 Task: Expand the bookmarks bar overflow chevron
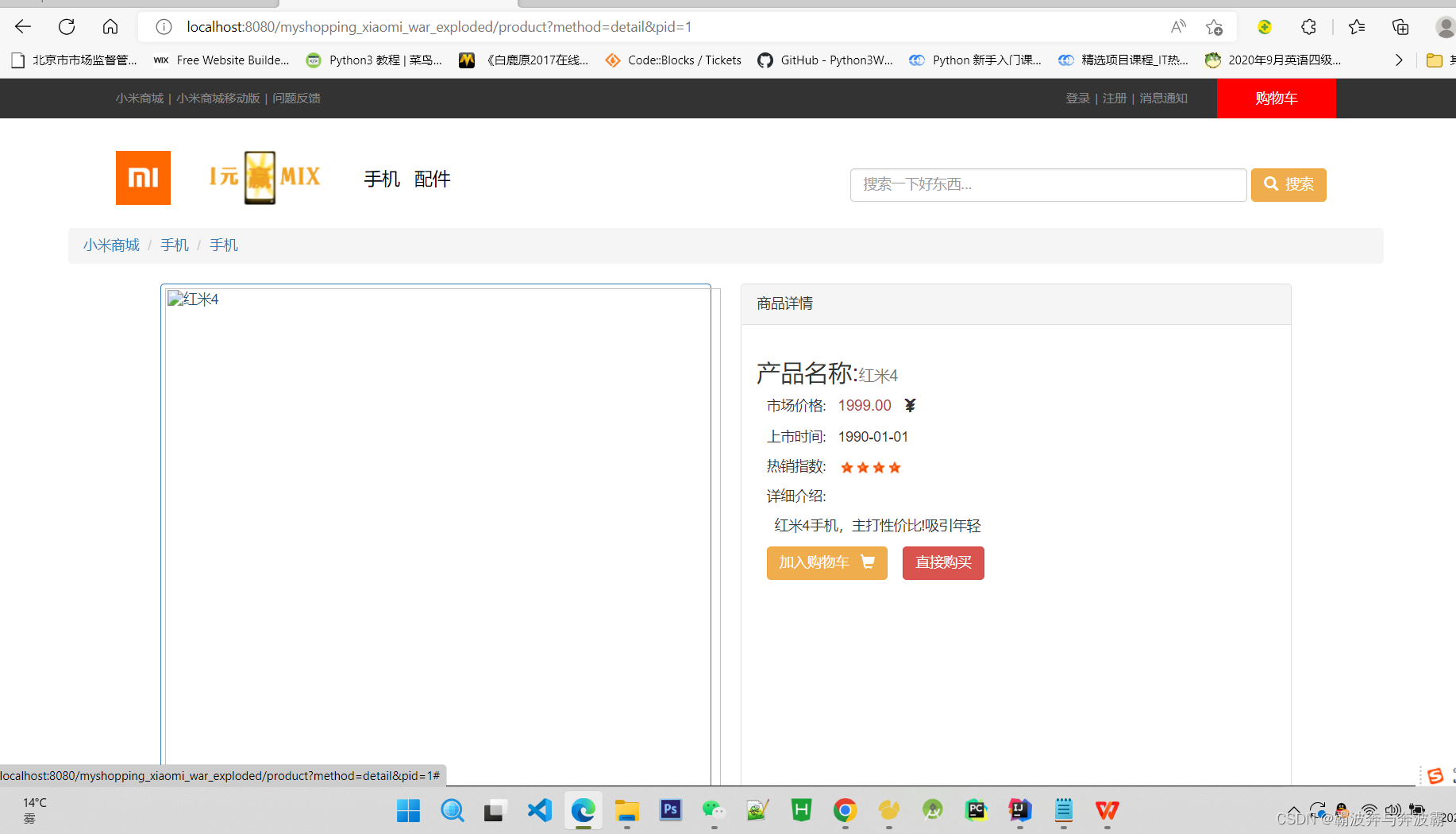coord(1398,60)
